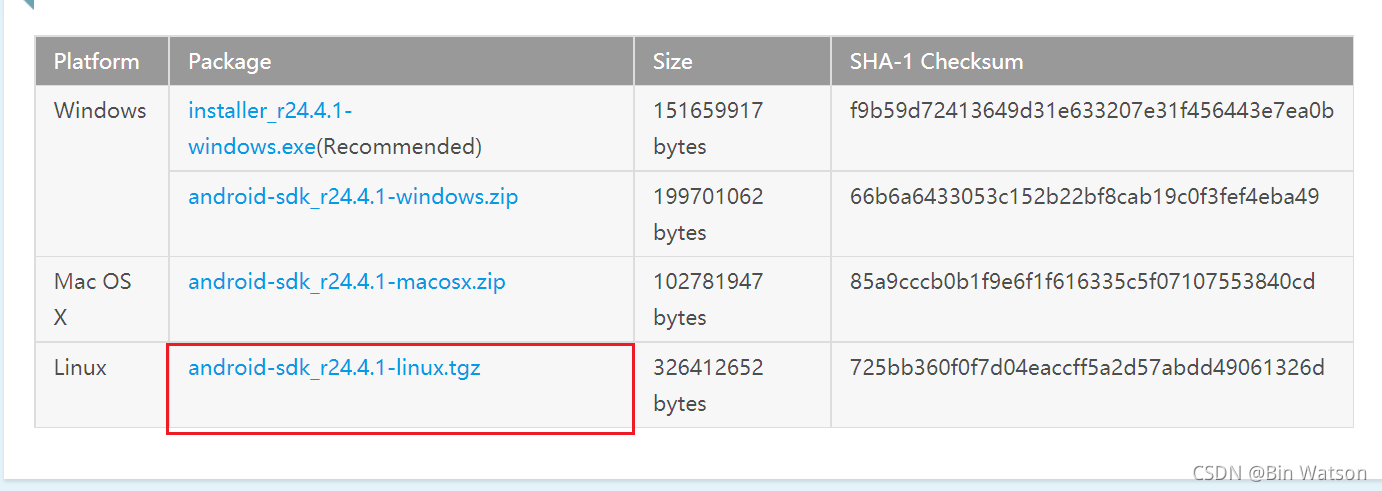
Task: Download android-sdk_r24.4.1-windows.zip
Action: coord(353,196)
